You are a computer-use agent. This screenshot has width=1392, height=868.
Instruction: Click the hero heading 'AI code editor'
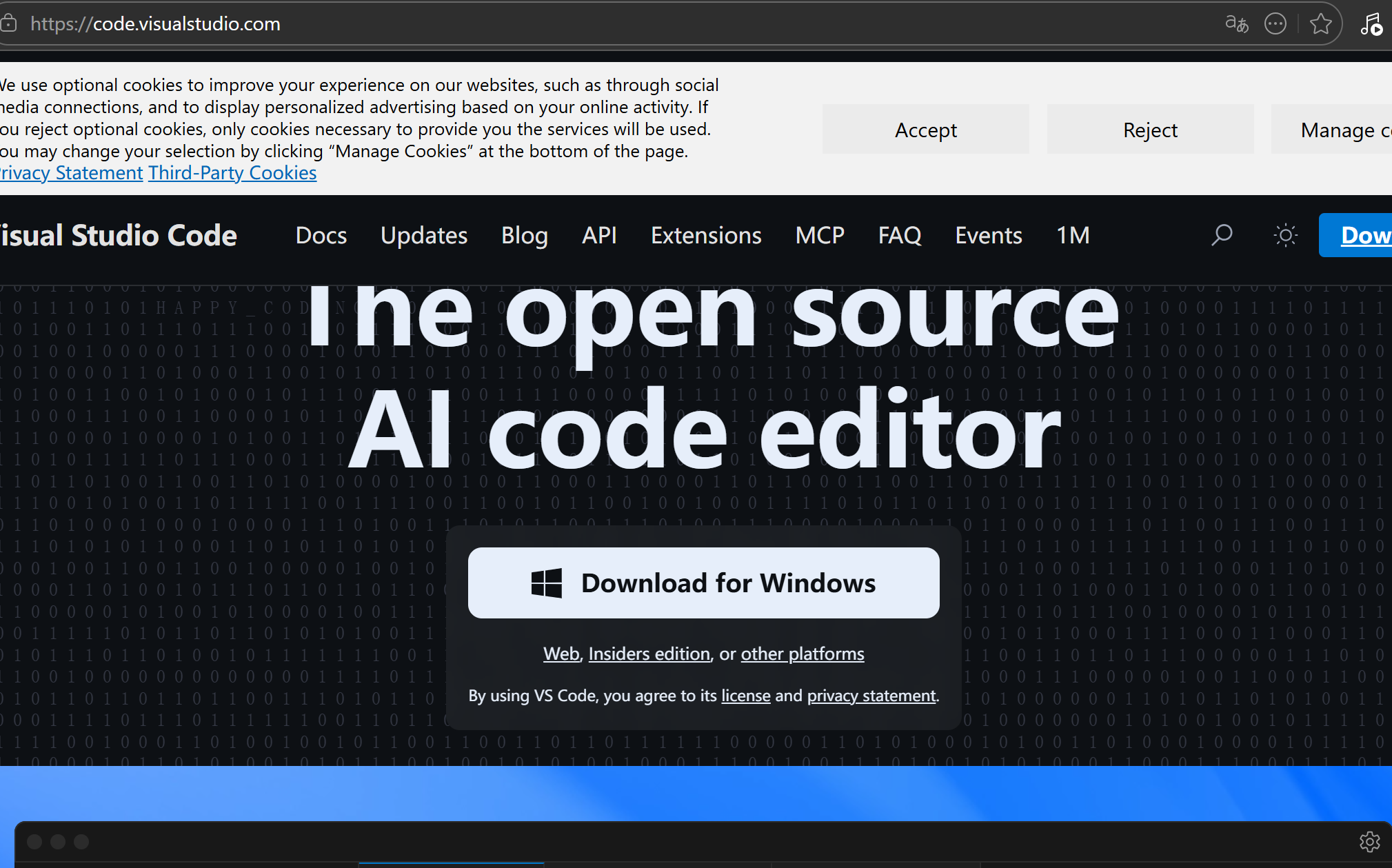(704, 430)
